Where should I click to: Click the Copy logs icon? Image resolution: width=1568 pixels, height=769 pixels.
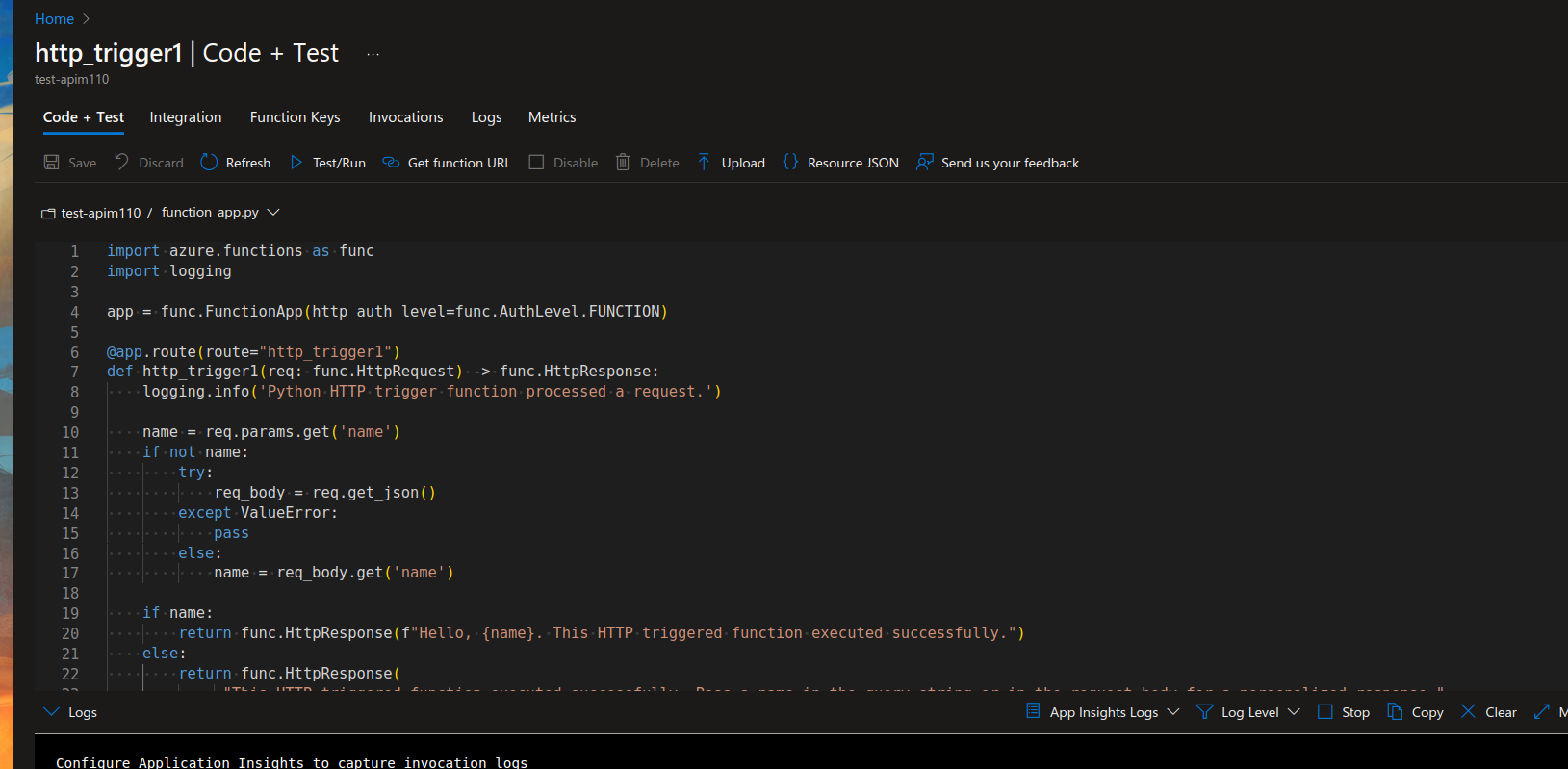click(1395, 711)
